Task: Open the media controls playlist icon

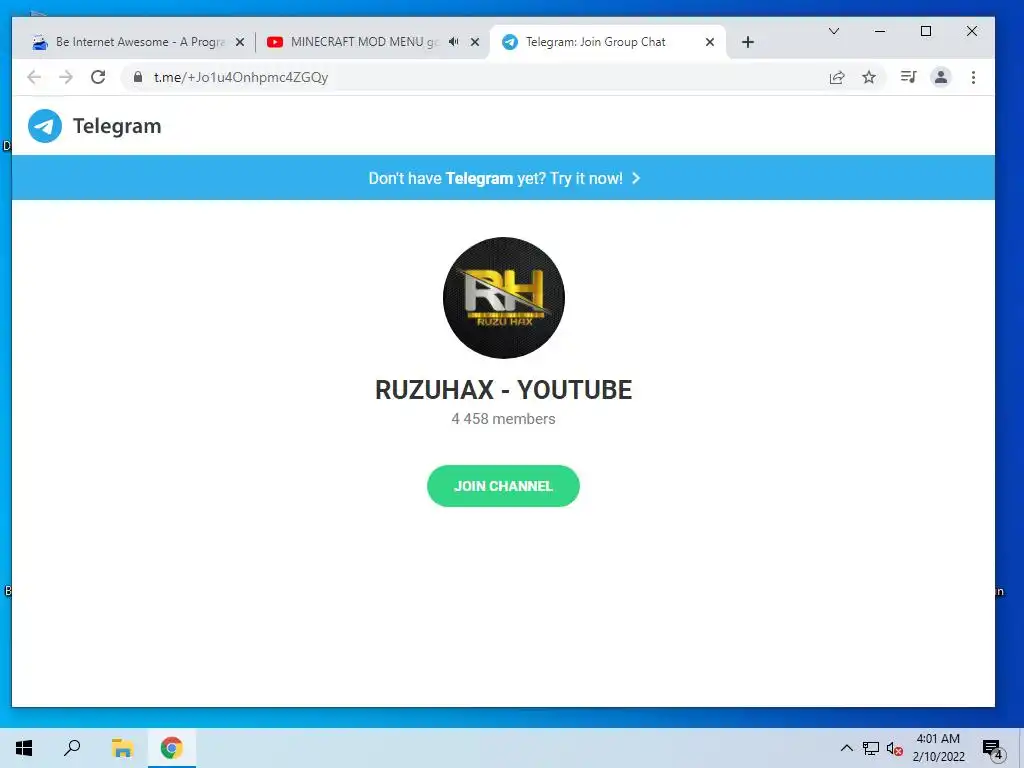Action: (908, 77)
